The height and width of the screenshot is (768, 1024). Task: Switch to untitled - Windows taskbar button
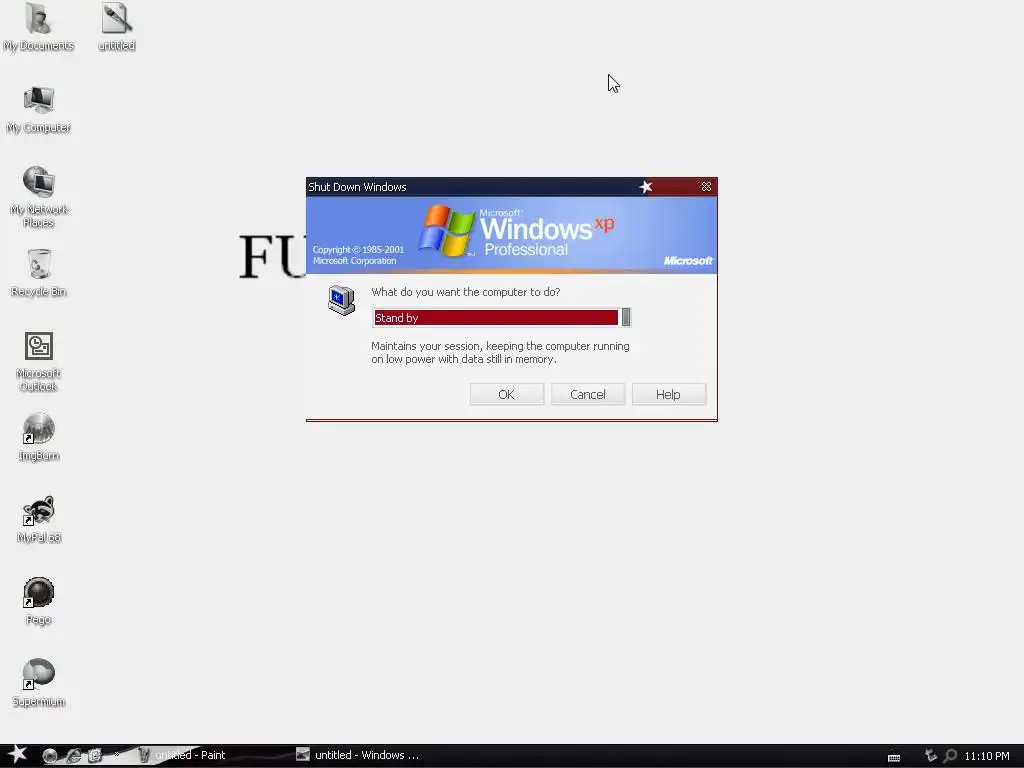[x=358, y=755]
